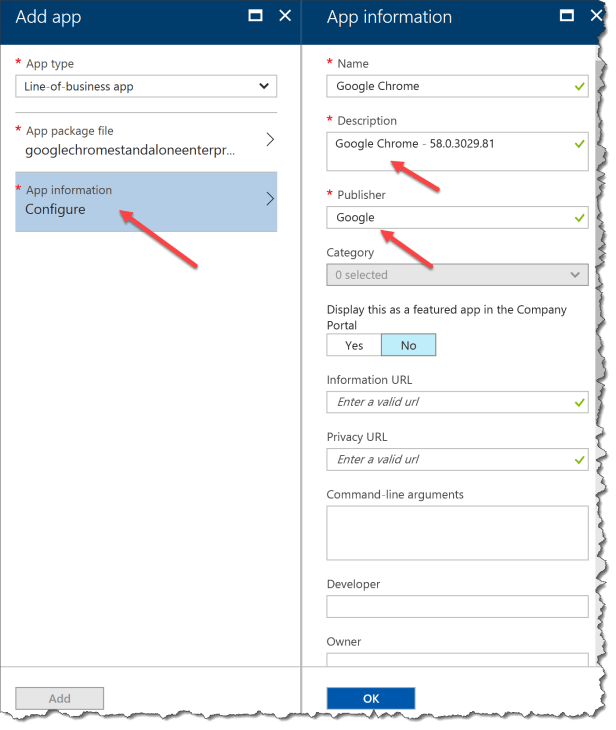This screenshot has height=730, width=616.
Task: Click the Privacy URL field
Action: [x=457, y=460]
